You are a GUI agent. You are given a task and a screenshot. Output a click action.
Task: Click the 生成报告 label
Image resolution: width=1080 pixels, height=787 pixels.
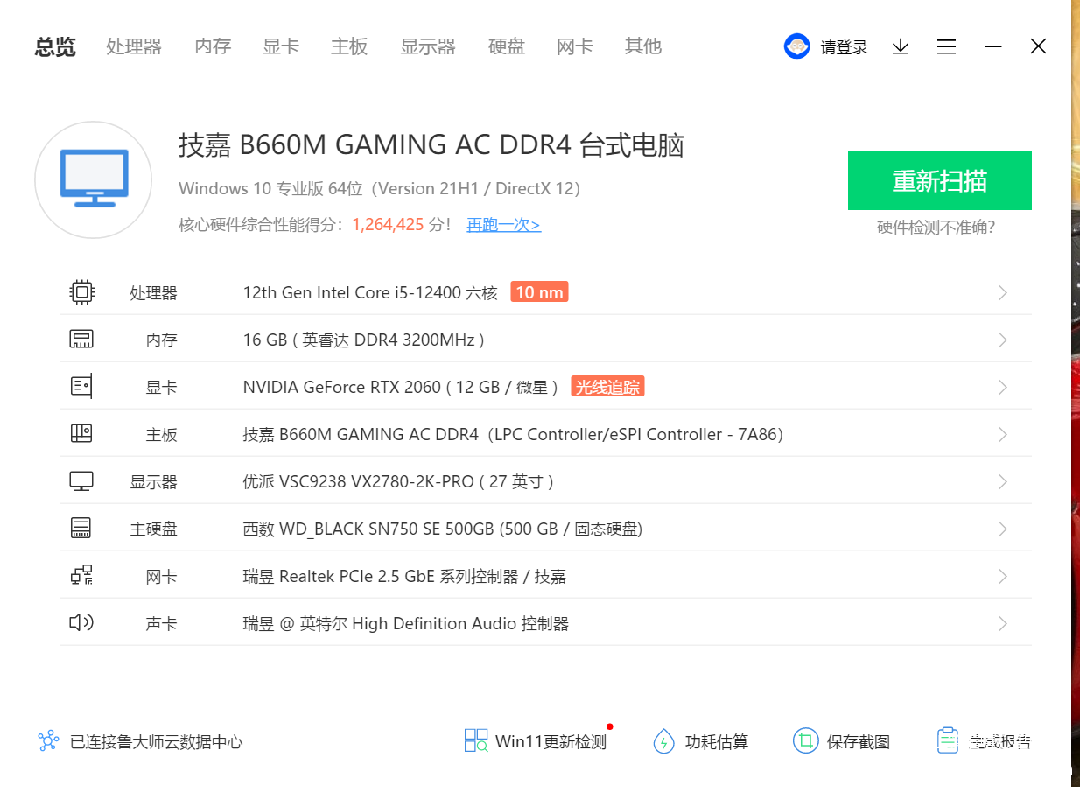(1000, 742)
